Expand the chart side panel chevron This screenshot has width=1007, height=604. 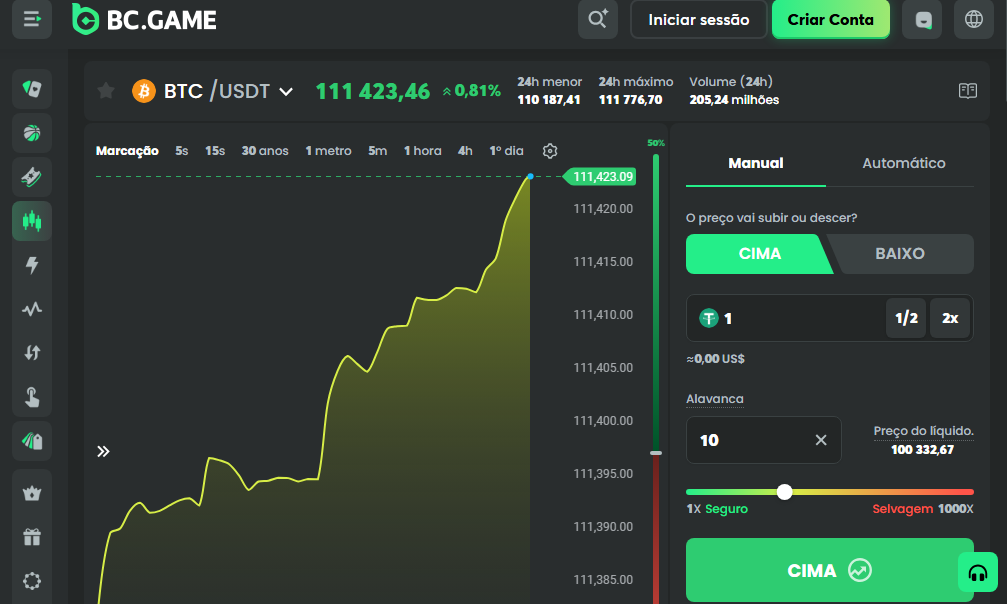[x=103, y=451]
